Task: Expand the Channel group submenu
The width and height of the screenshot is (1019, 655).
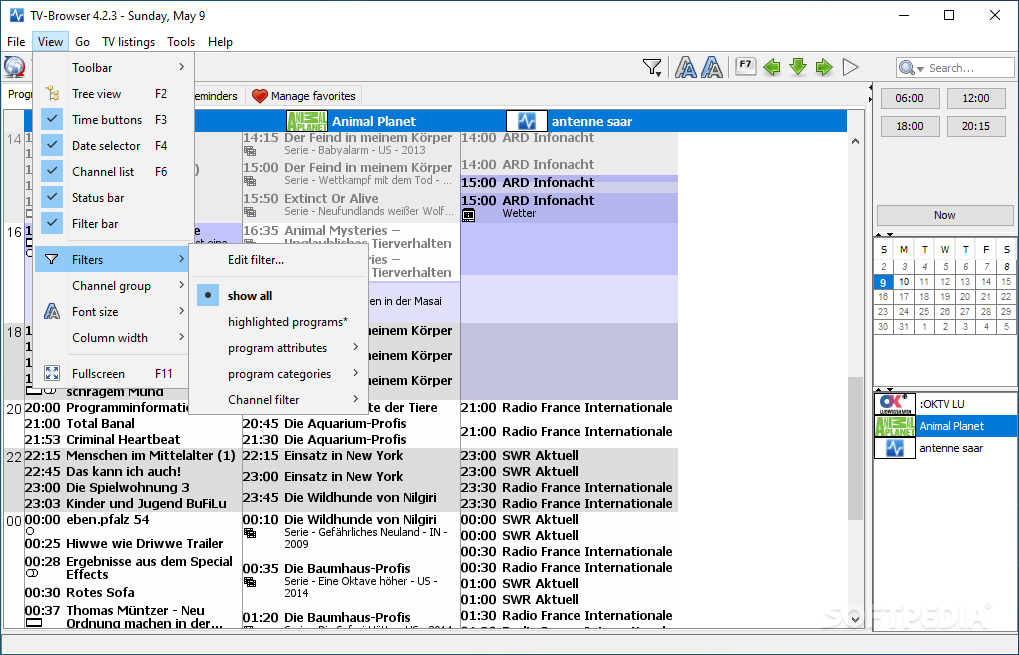Action: [113, 286]
